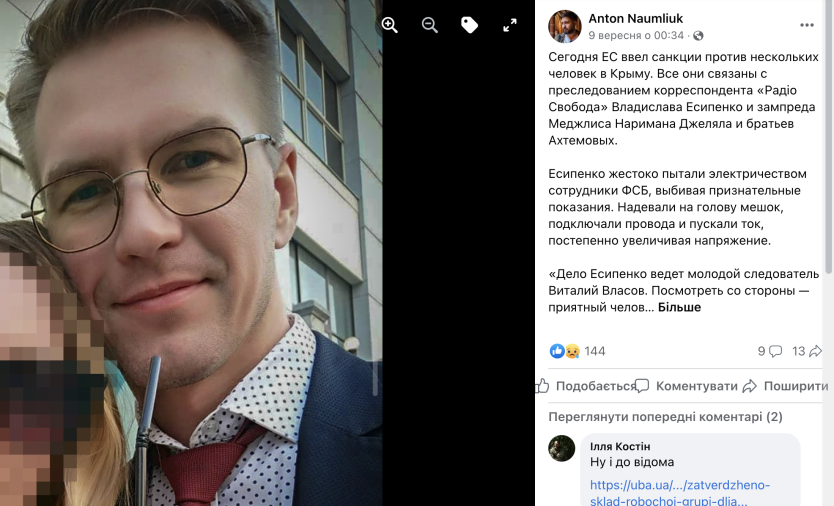This screenshot has height=506, width=834.
Task: Click the tag photo icon
Action: point(469,25)
